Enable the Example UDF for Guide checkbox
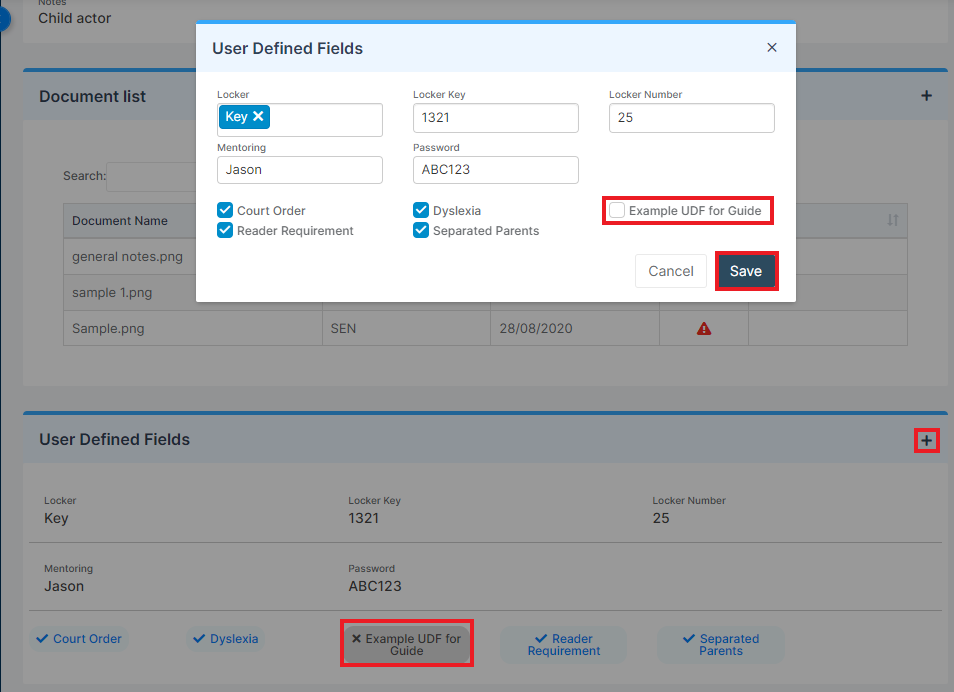Screen dimensions: 954x692 [x=617, y=211]
